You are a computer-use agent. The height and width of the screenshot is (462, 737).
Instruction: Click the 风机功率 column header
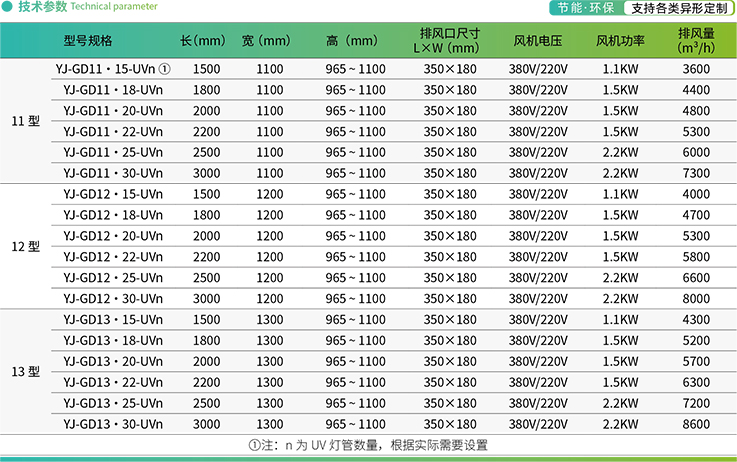point(620,41)
